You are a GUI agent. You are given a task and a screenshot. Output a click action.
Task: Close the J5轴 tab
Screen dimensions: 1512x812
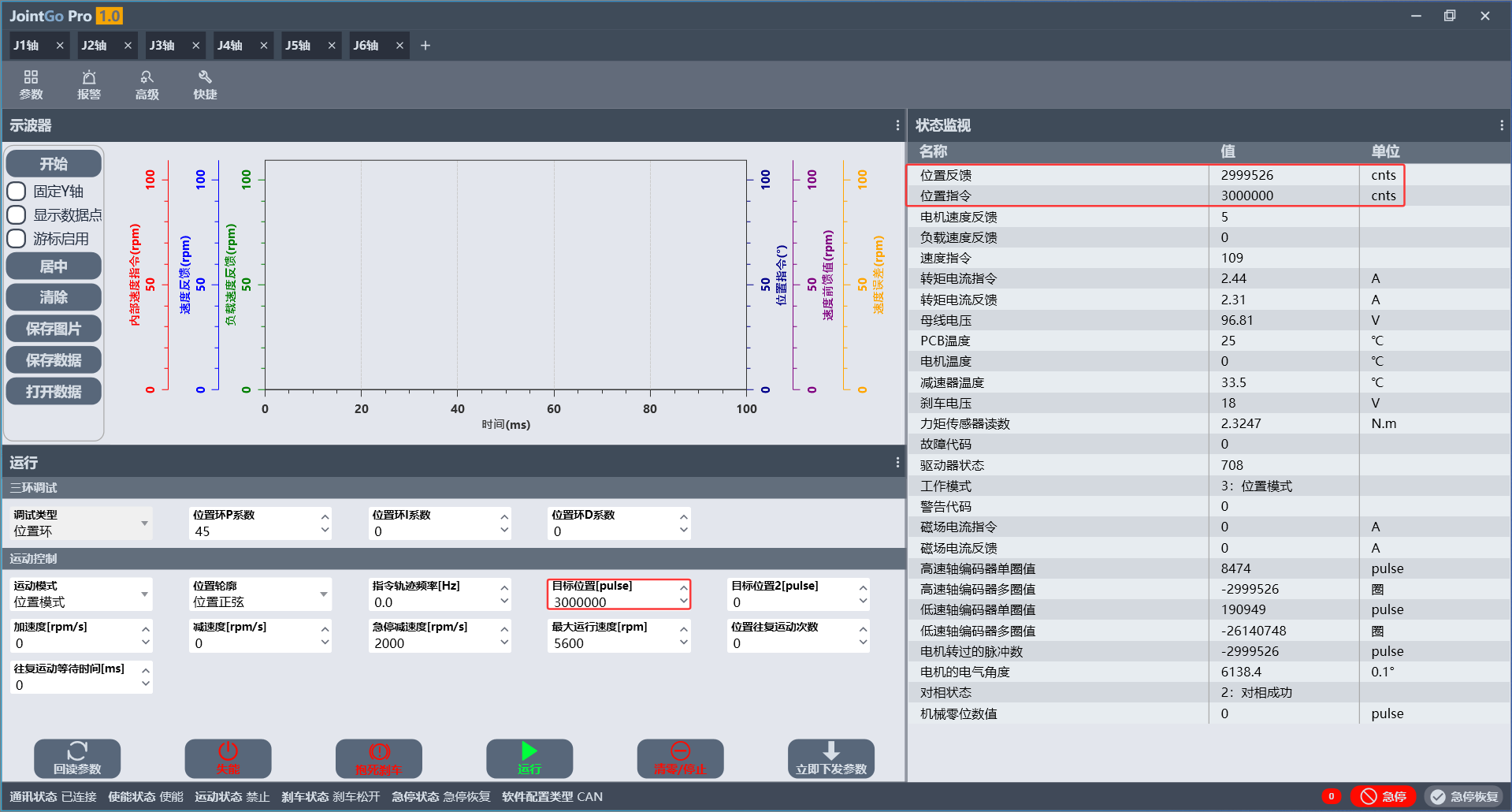pos(332,46)
